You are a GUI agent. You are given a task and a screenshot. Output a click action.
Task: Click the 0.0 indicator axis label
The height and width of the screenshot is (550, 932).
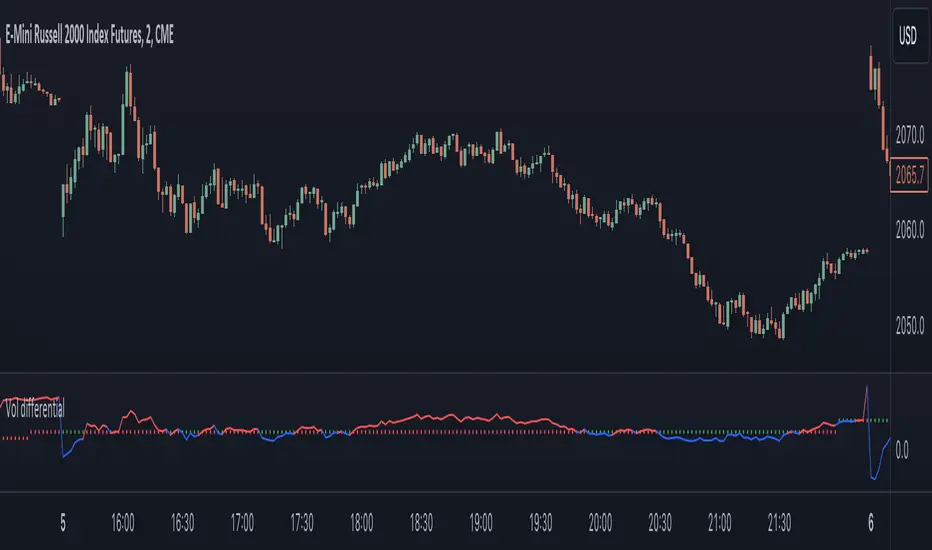click(x=902, y=450)
